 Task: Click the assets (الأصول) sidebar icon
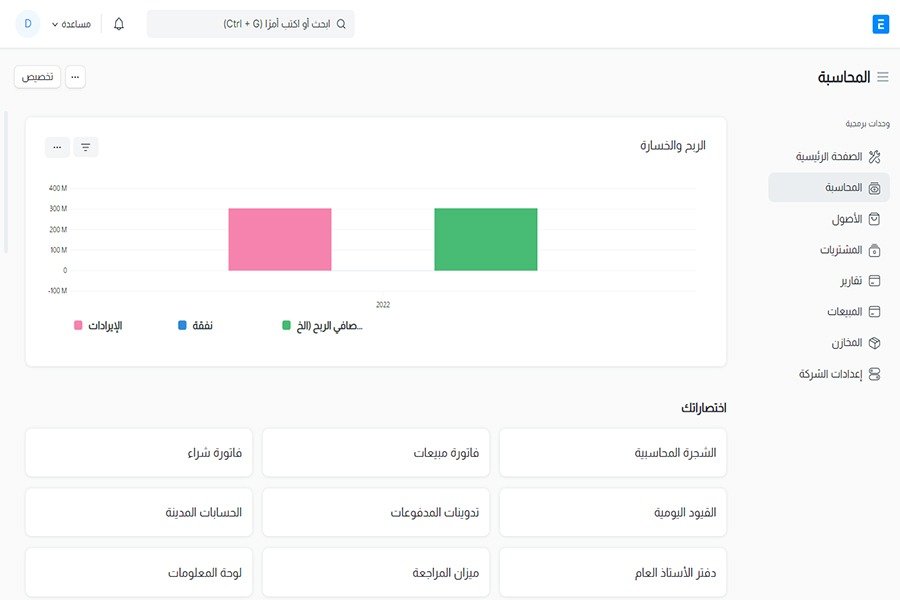pos(874,219)
